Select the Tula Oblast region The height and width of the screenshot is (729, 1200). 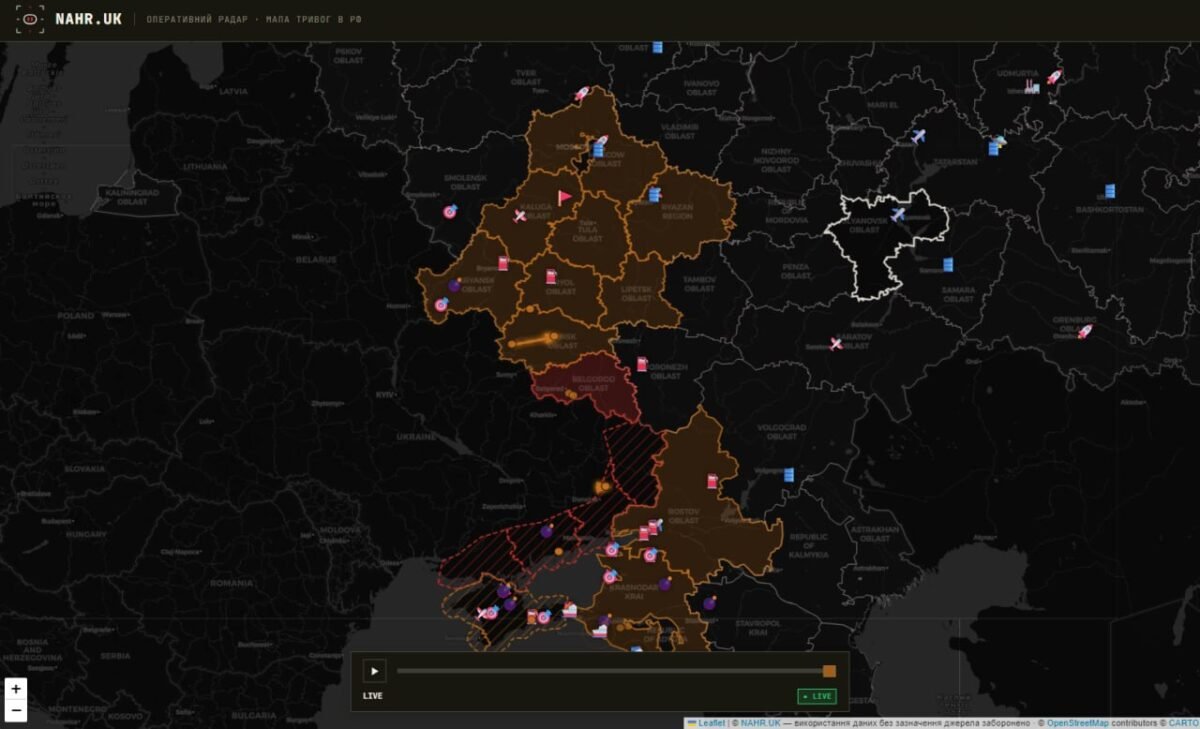(588, 233)
